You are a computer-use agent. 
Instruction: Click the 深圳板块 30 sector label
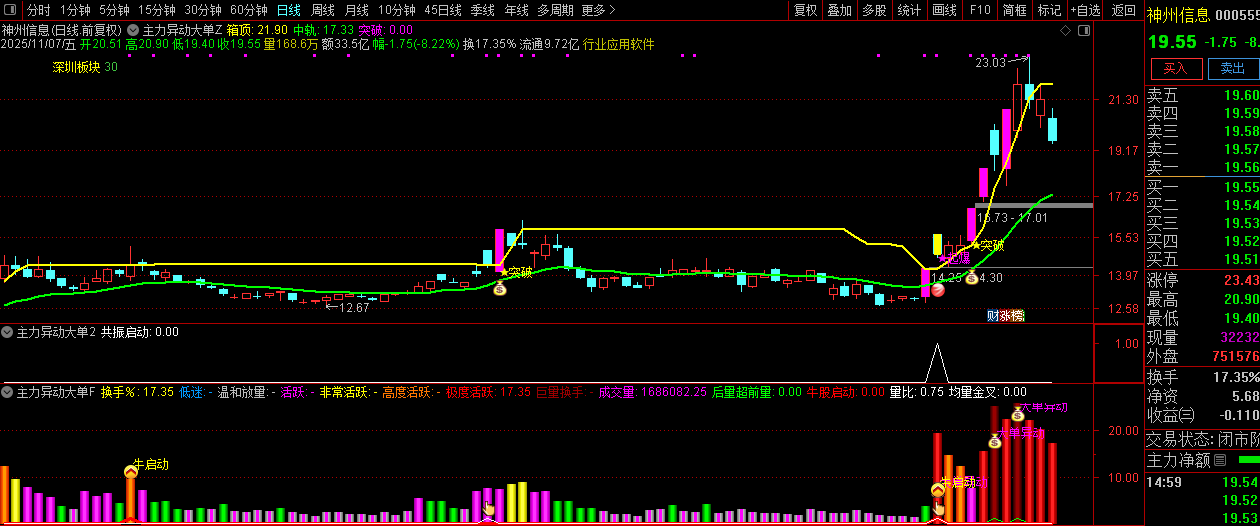(x=86, y=67)
